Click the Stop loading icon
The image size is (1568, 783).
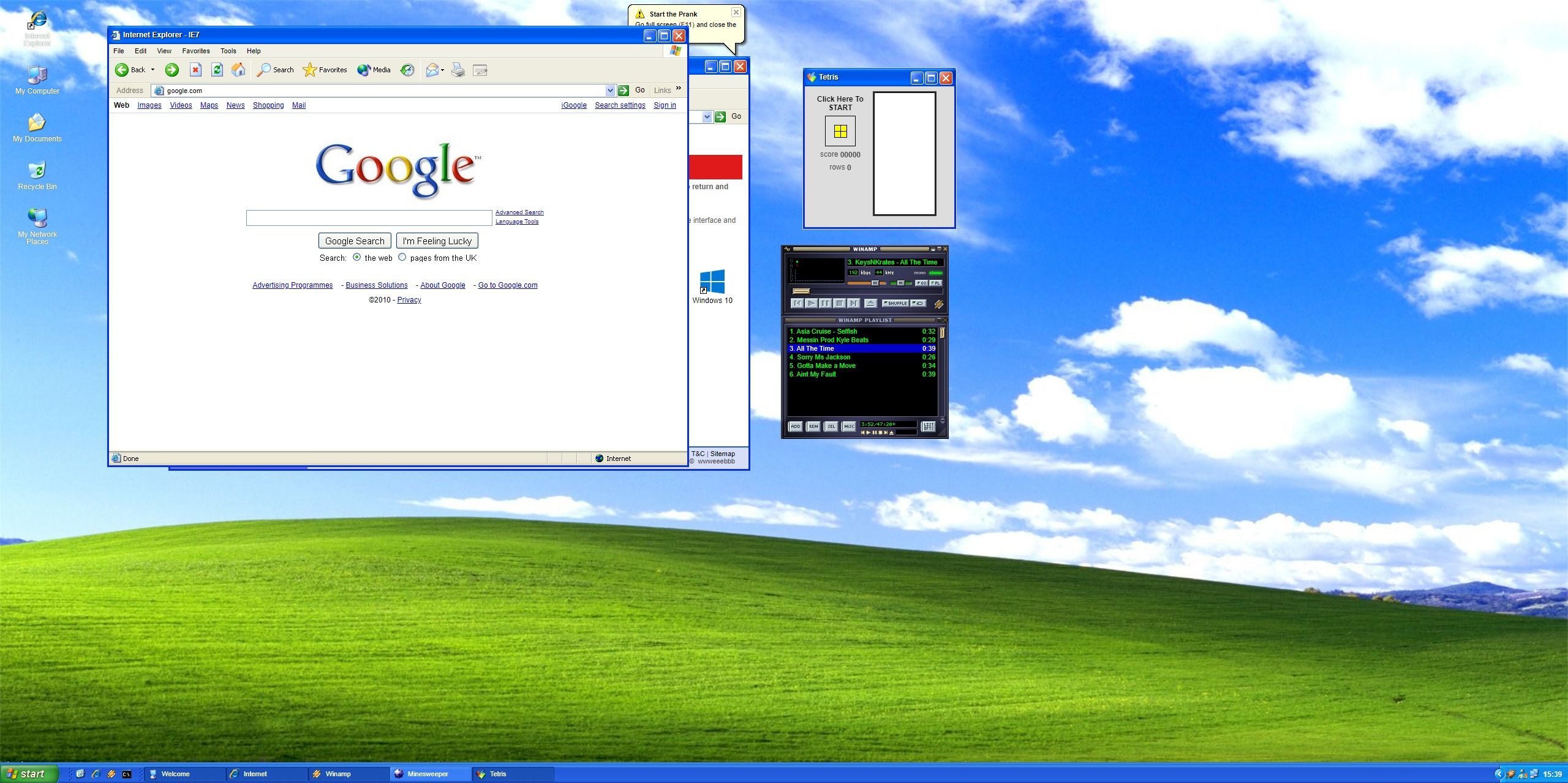(195, 70)
